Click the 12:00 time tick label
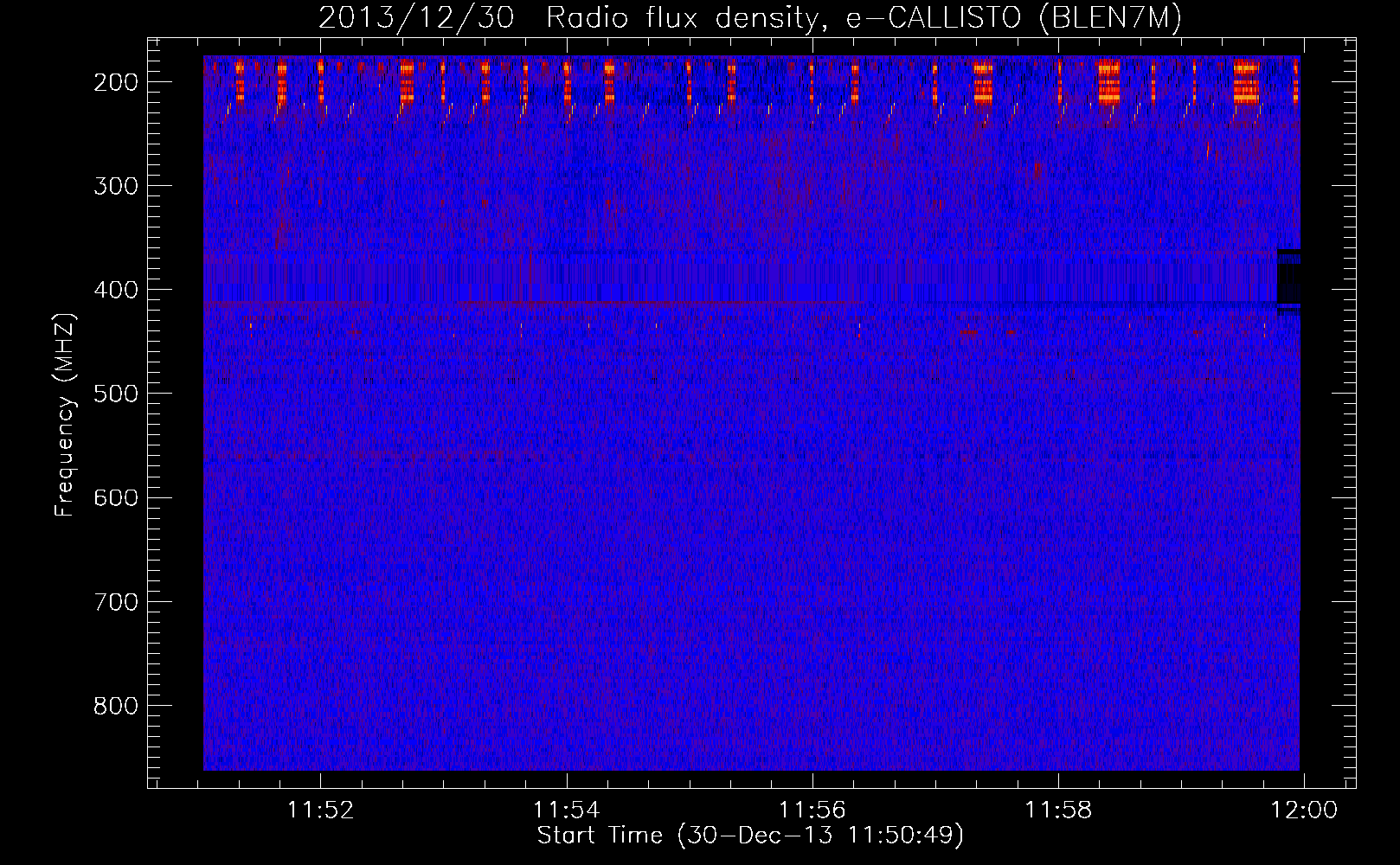Screen dimensions: 1400x865 pyautogui.click(x=1304, y=811)
